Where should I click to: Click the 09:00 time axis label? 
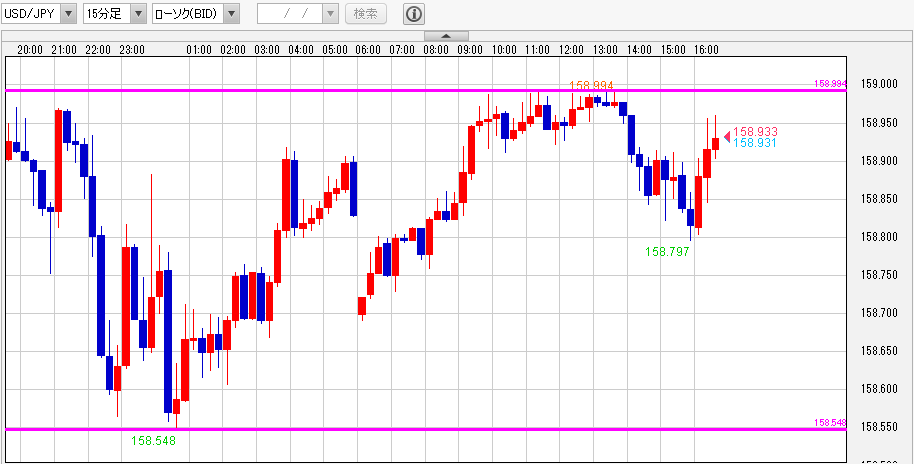(x=470, y=50)
